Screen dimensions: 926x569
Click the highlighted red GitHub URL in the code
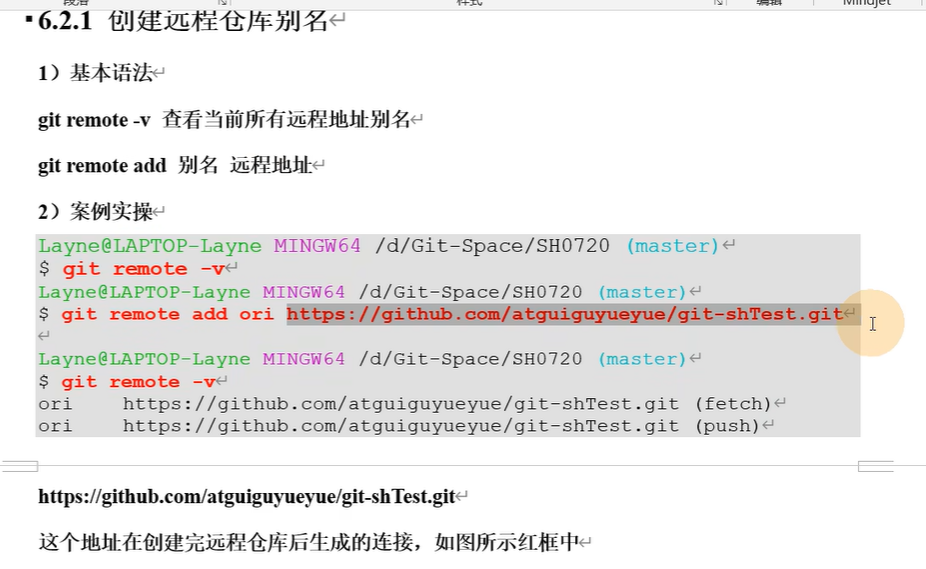coord(565,314)
